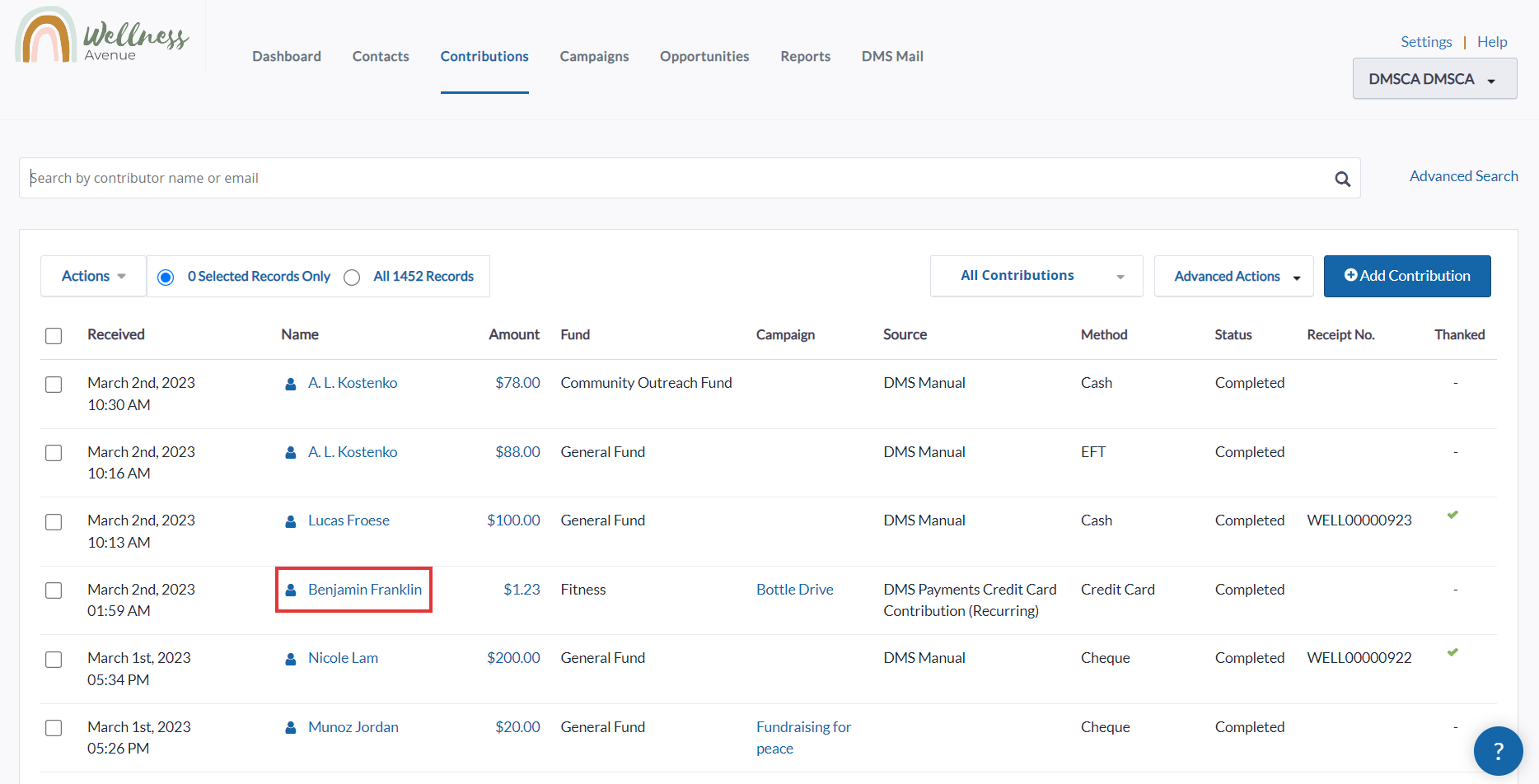Open the DMSCA DMSCA account dropdown
This screenshot has width=1539, height=784.
(x=1434, y=79)
